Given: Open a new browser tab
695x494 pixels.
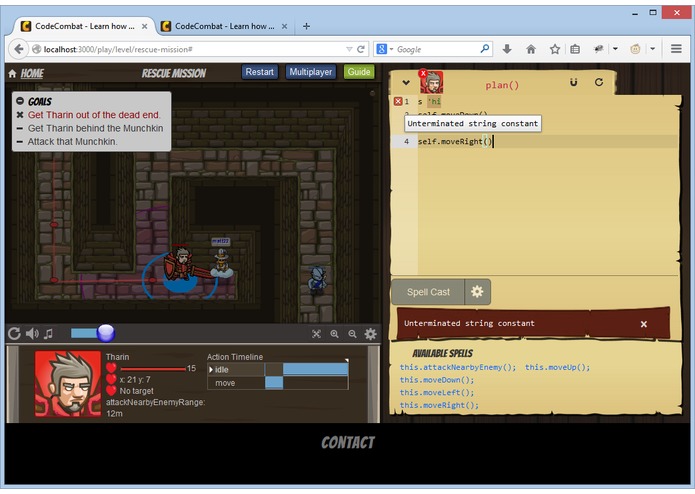Looking at the screenshot, I should [x=306, y=27].
